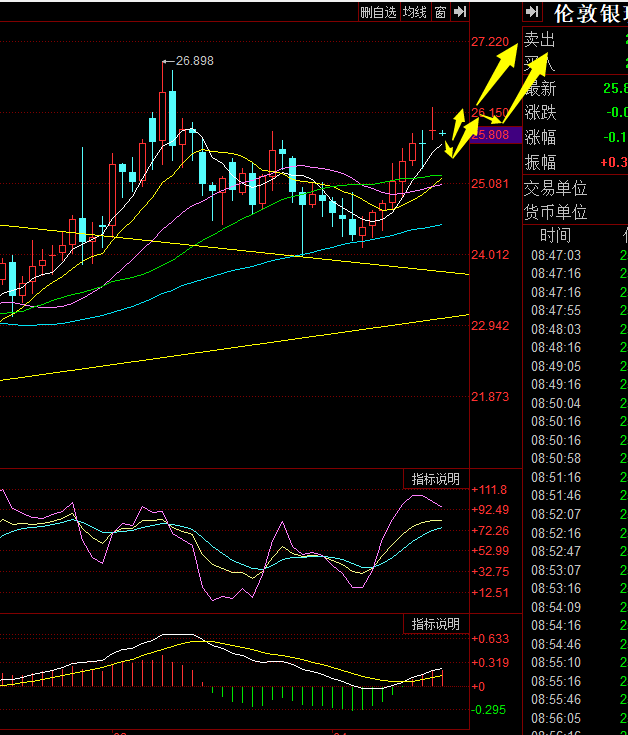Select the 08:56:05 tick row
Image resolution: width=628 pixels, height=735 pixels.
[x=576, y=718]
